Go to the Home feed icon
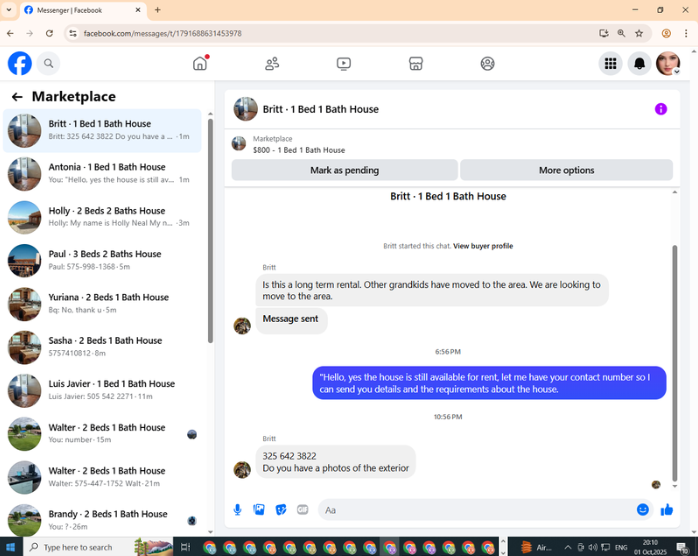The height and width of the screenshot is (556, 698). click(200, 64)
